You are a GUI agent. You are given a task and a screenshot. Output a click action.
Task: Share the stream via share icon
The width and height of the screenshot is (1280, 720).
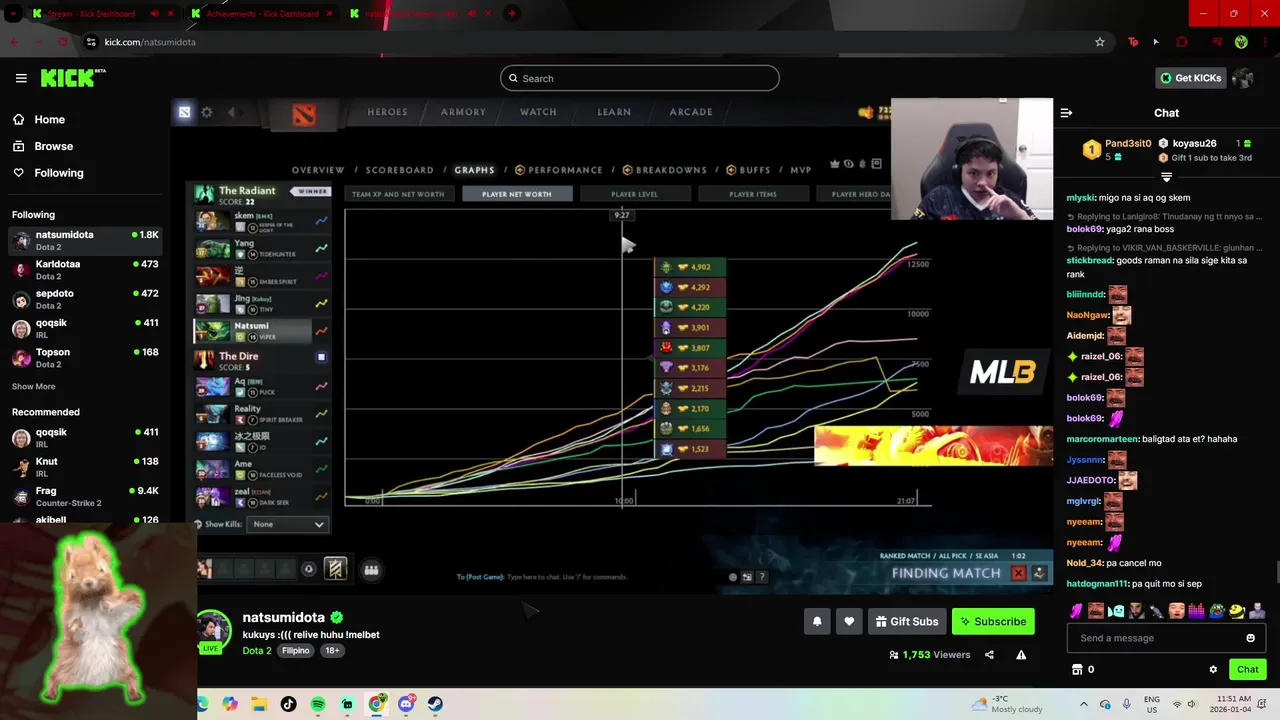point(989,655)
